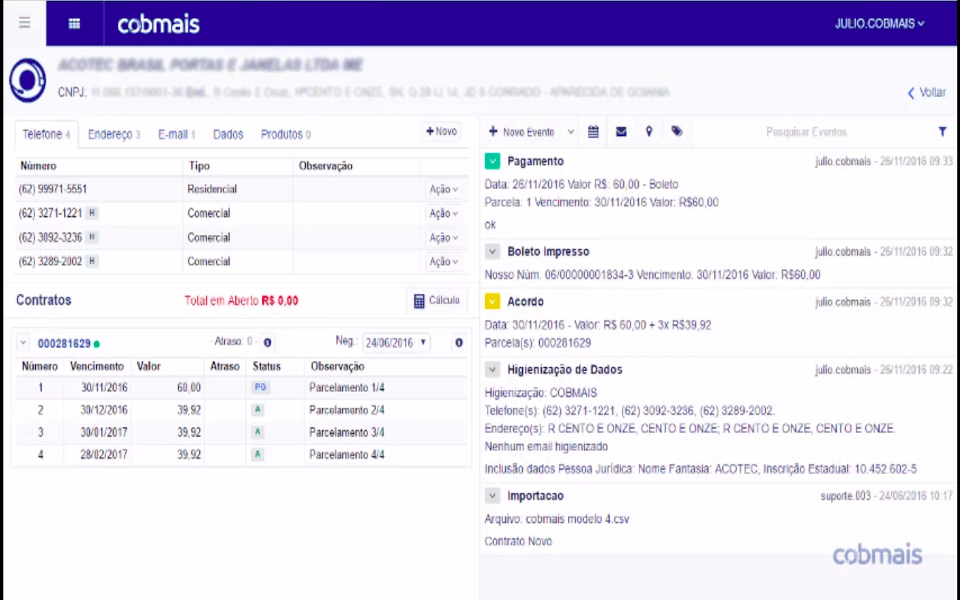Switch to the Telefone tab
960x600 pixels.
tap(47, 134)
